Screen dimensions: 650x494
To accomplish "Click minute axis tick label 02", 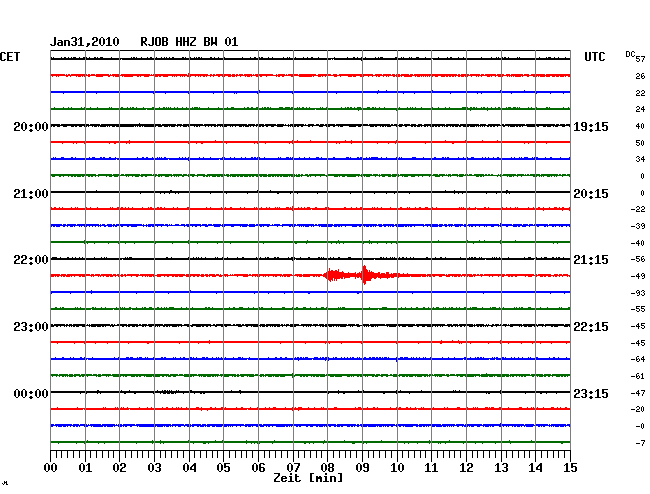I will click(x=119, y=467).
